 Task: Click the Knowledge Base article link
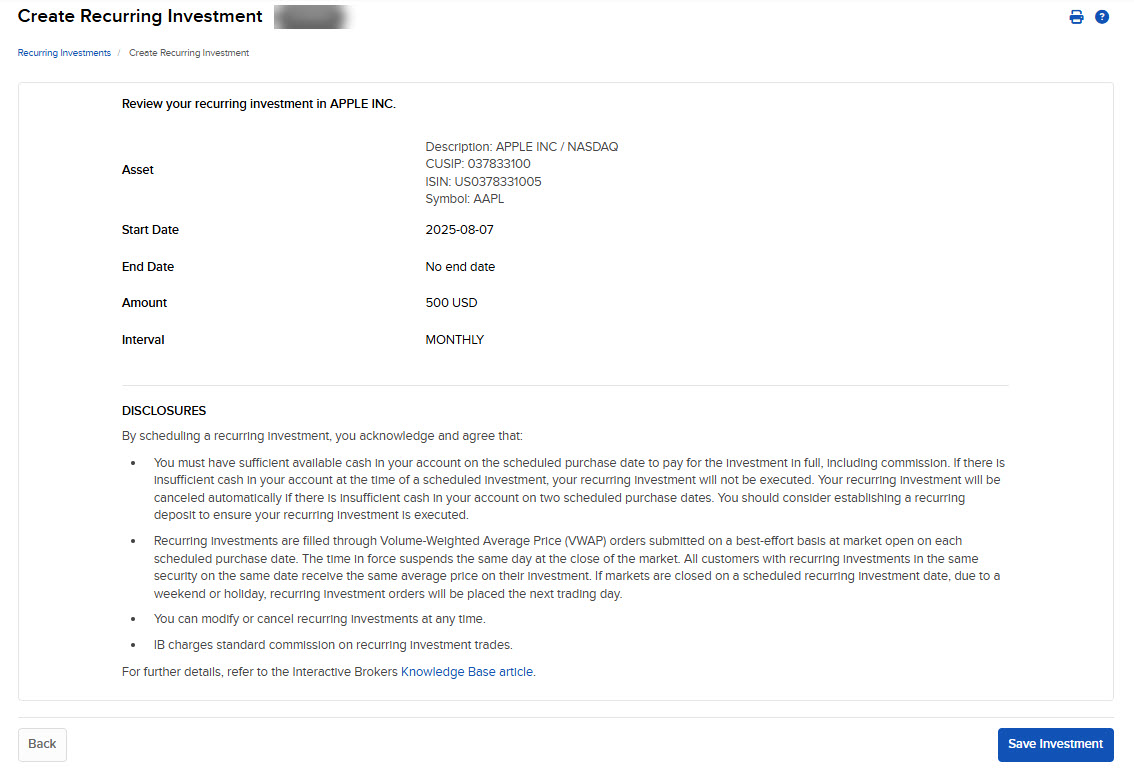point(468,671)
